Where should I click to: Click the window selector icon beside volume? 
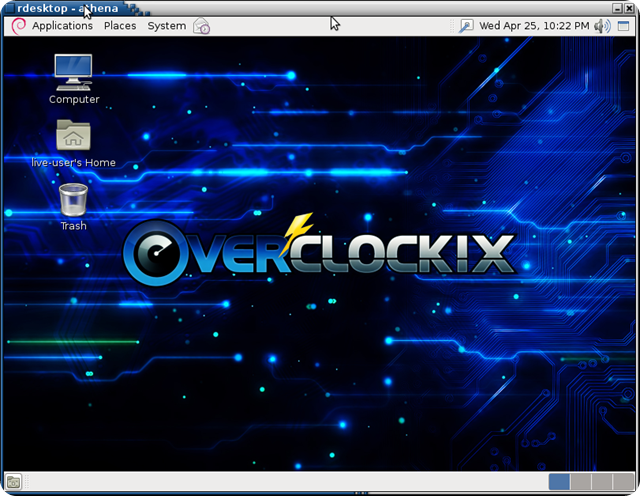coord(623,26)
